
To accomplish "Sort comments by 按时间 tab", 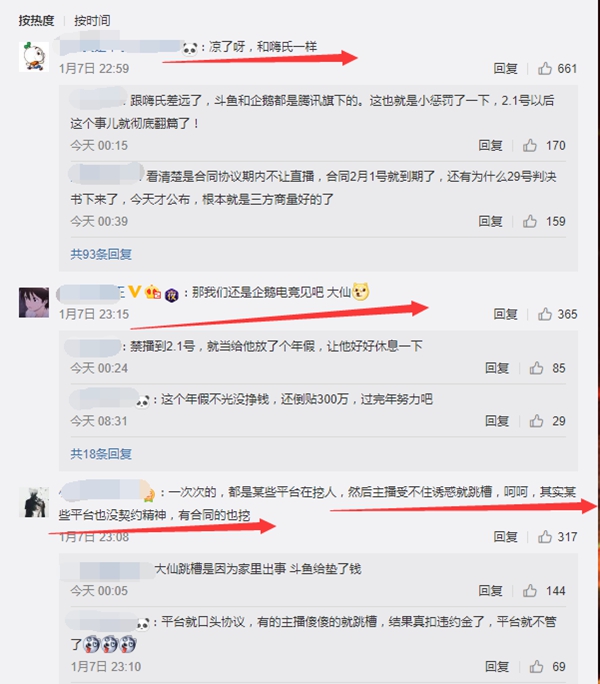I will [92, 21].
